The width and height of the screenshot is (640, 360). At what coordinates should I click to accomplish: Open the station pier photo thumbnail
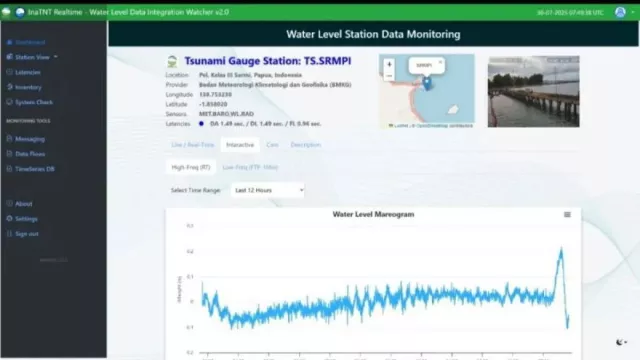pos(533,91)
